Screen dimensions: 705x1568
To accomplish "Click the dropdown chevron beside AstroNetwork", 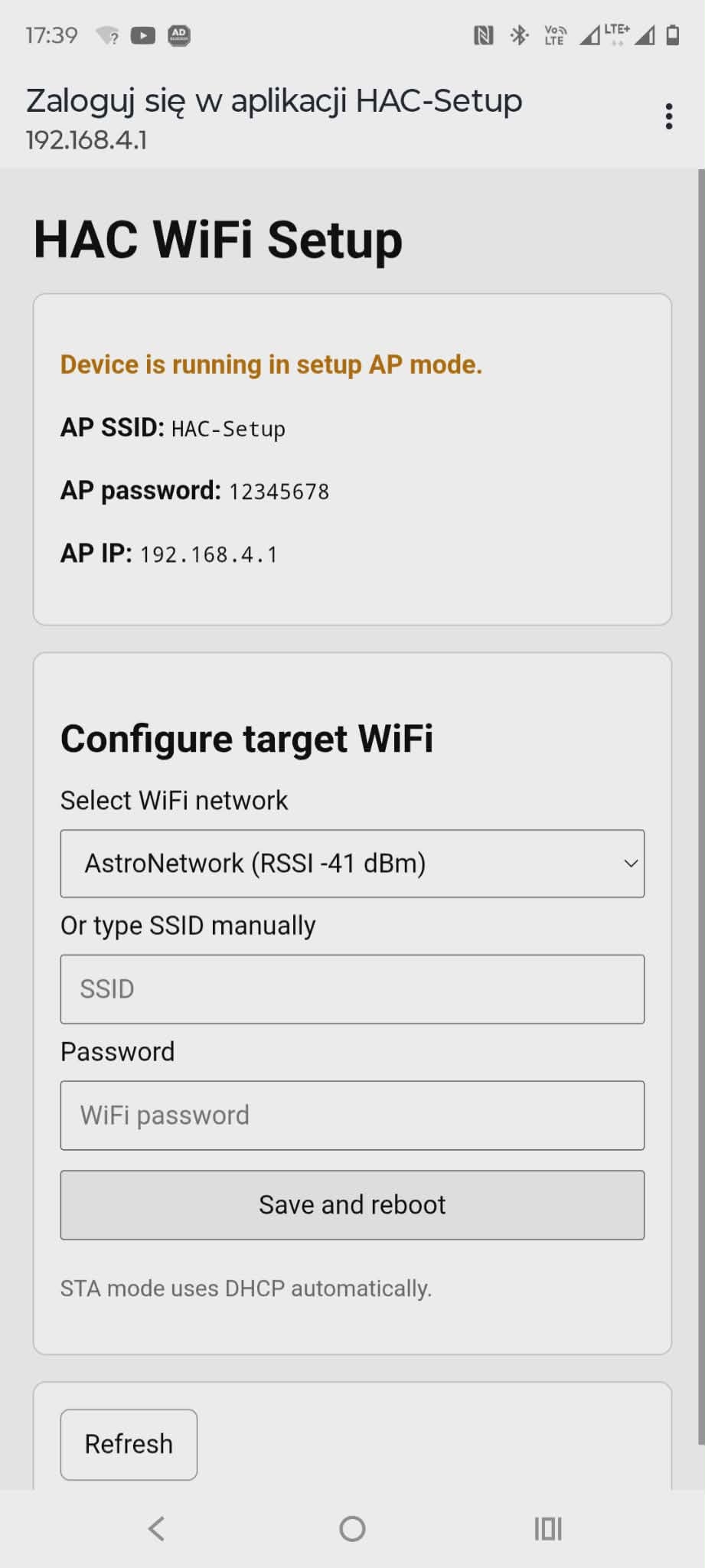I will [x=631, y=864].
